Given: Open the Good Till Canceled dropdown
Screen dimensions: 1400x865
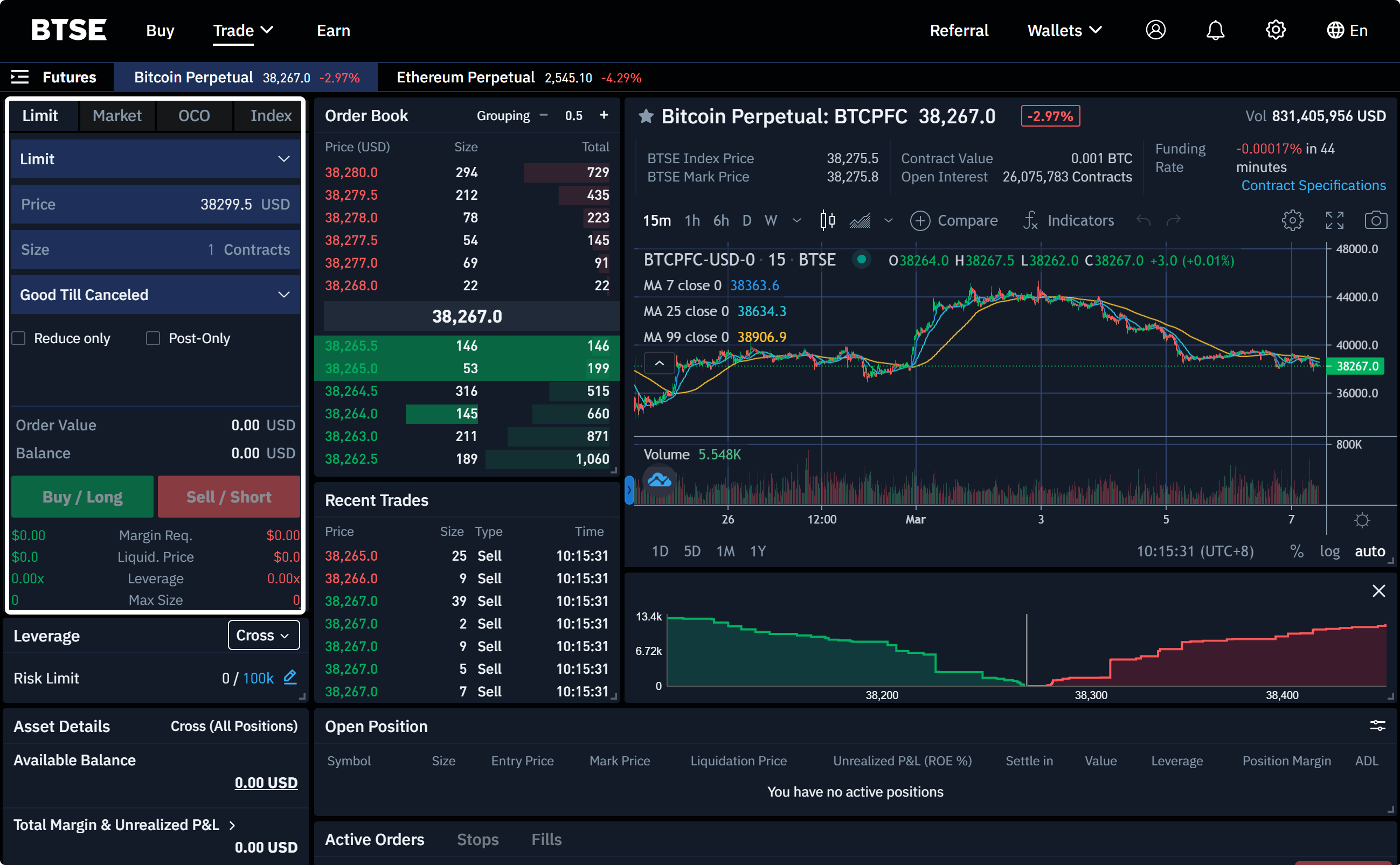Looking at the screenshot, I should (x=156, y=295).
